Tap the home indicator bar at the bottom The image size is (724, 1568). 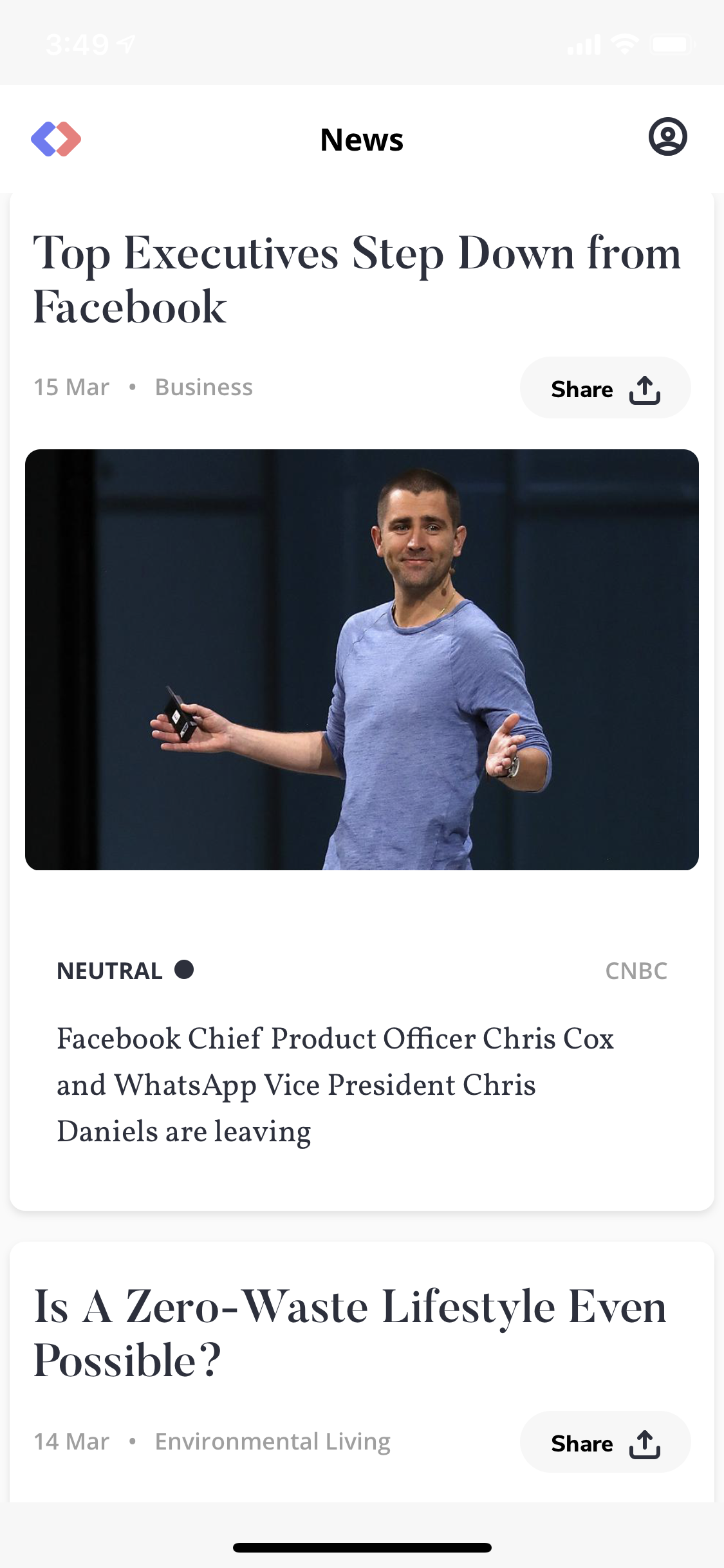(x=362, y=1547)
